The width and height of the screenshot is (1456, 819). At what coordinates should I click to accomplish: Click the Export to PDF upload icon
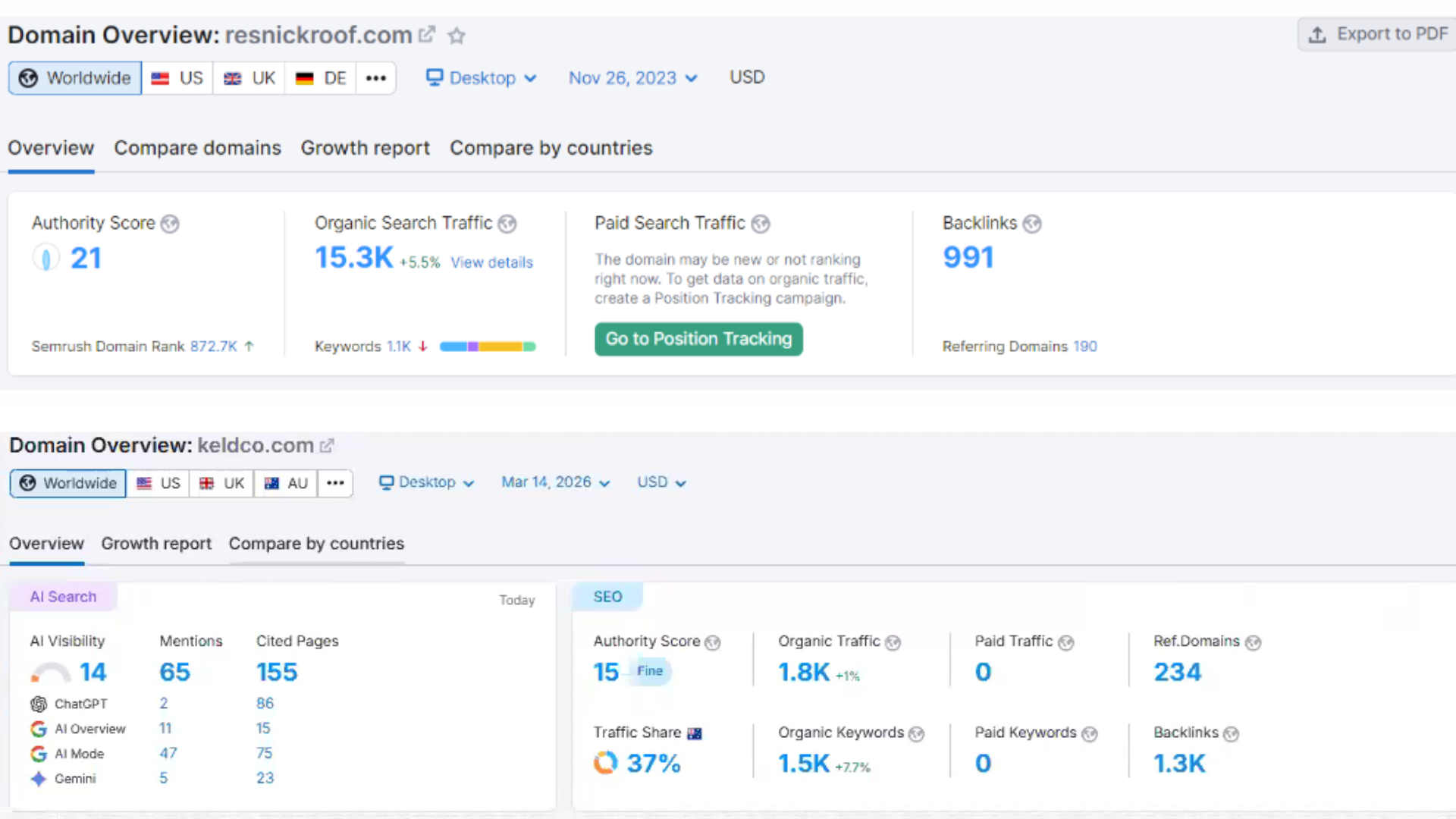point(1317,35)
